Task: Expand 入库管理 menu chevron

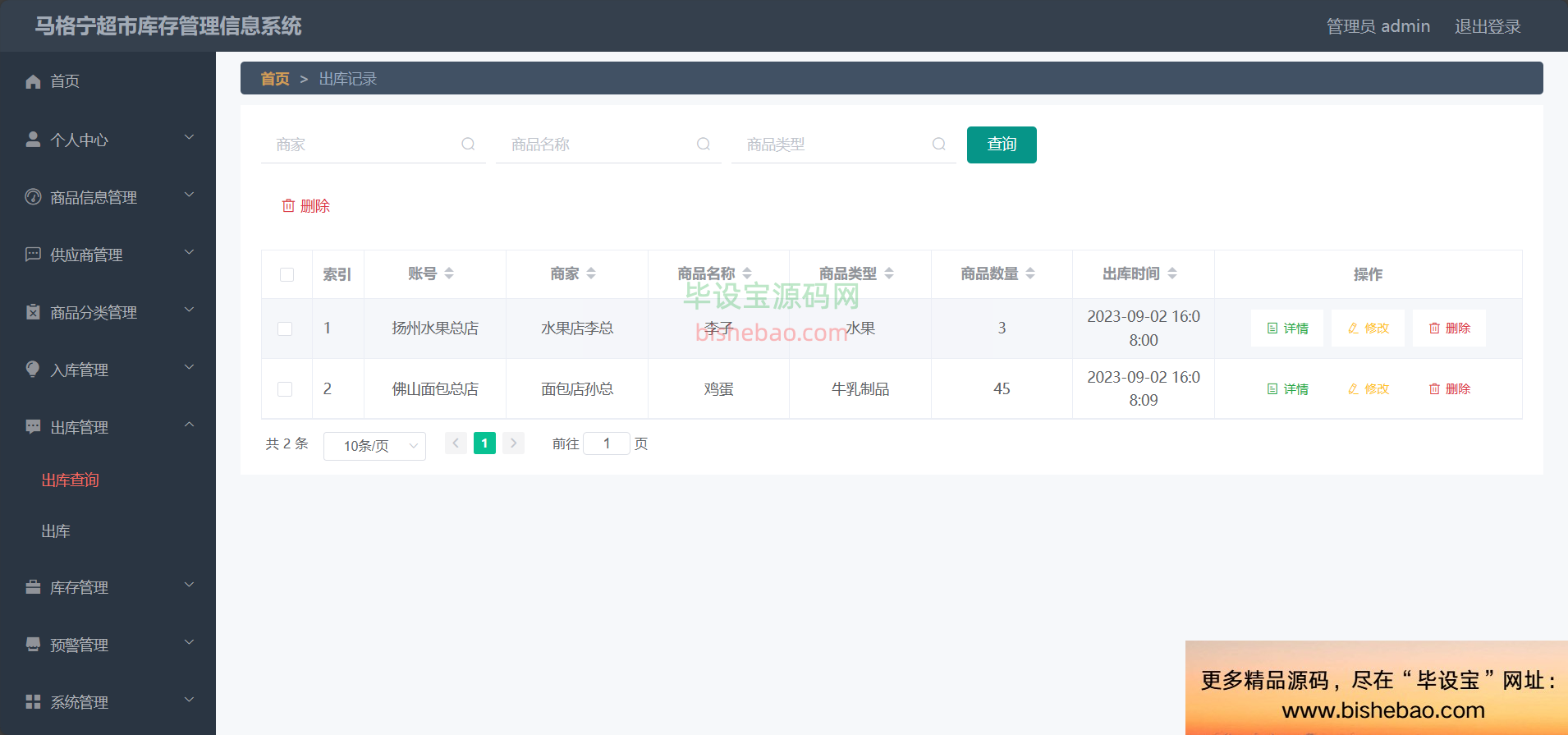Action: pyautogui.click(x=189, y=367)
